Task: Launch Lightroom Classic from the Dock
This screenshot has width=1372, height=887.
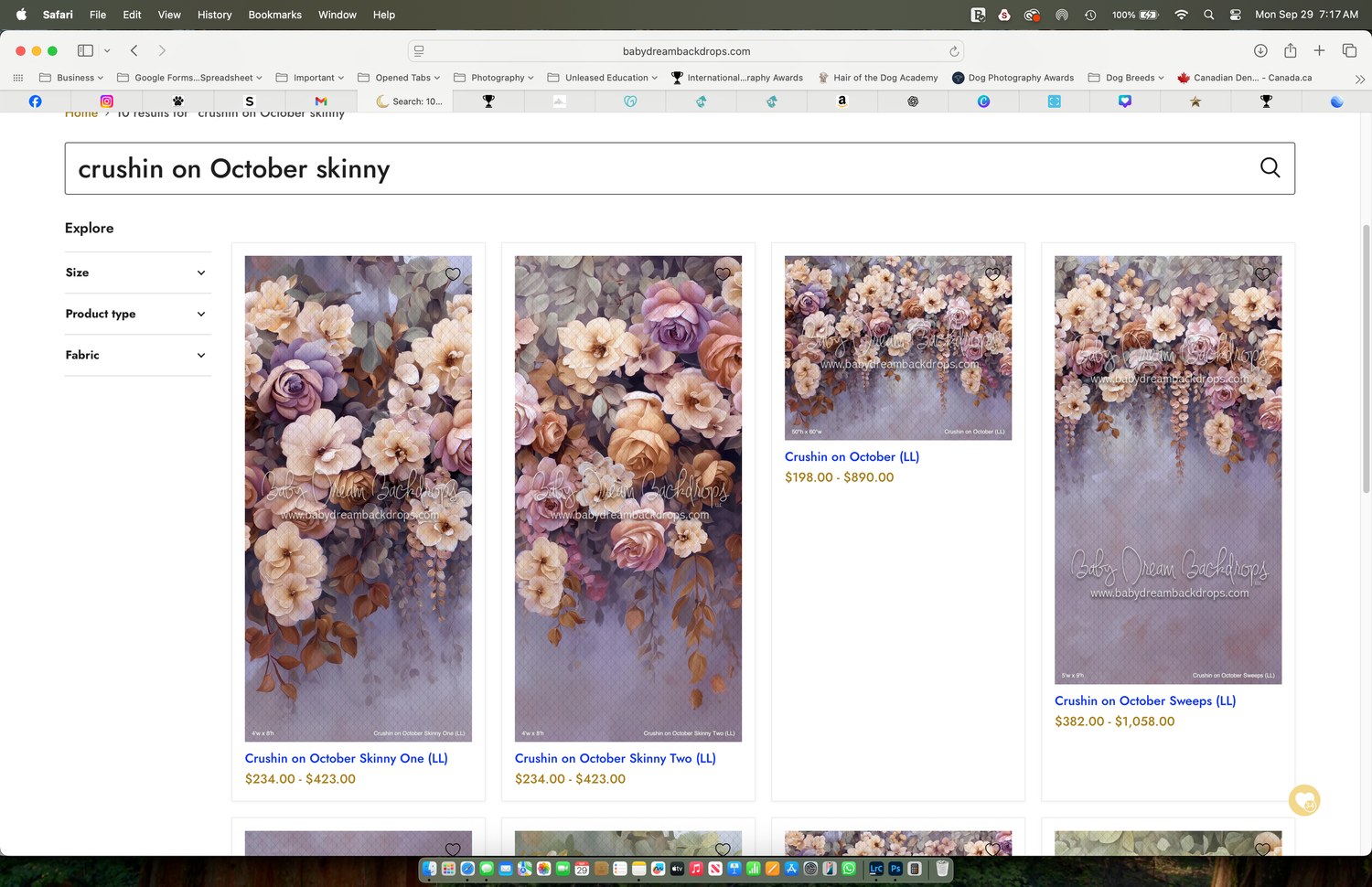Action: (876, 869)
